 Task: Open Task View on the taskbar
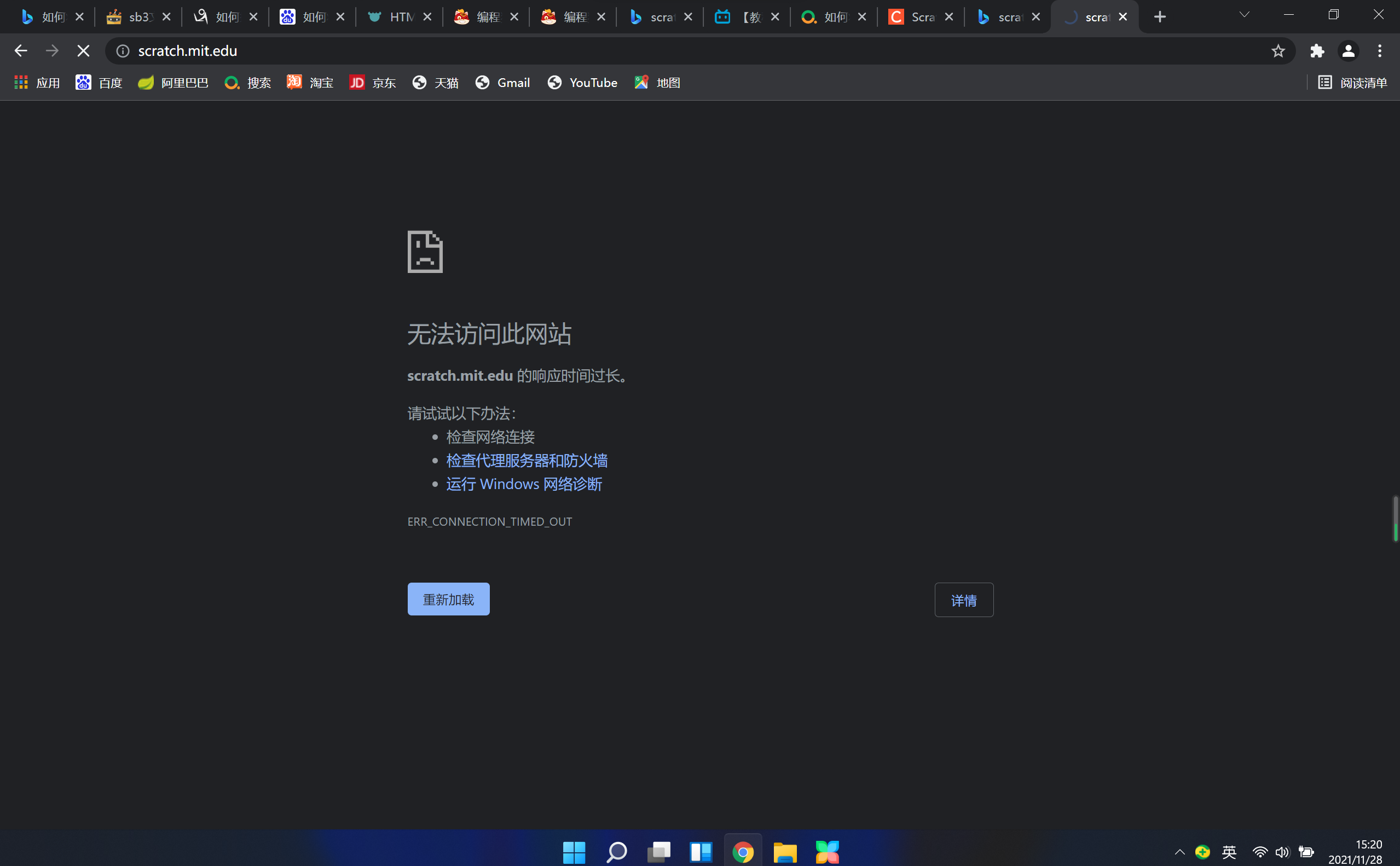pyautogui.click(x=659, y=852)
